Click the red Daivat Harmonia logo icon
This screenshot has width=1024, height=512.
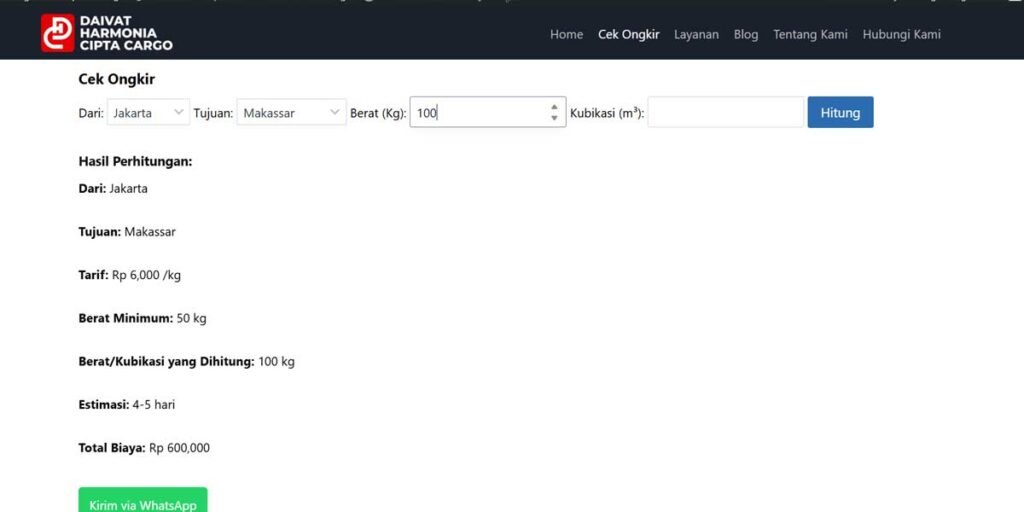point(57,33)
